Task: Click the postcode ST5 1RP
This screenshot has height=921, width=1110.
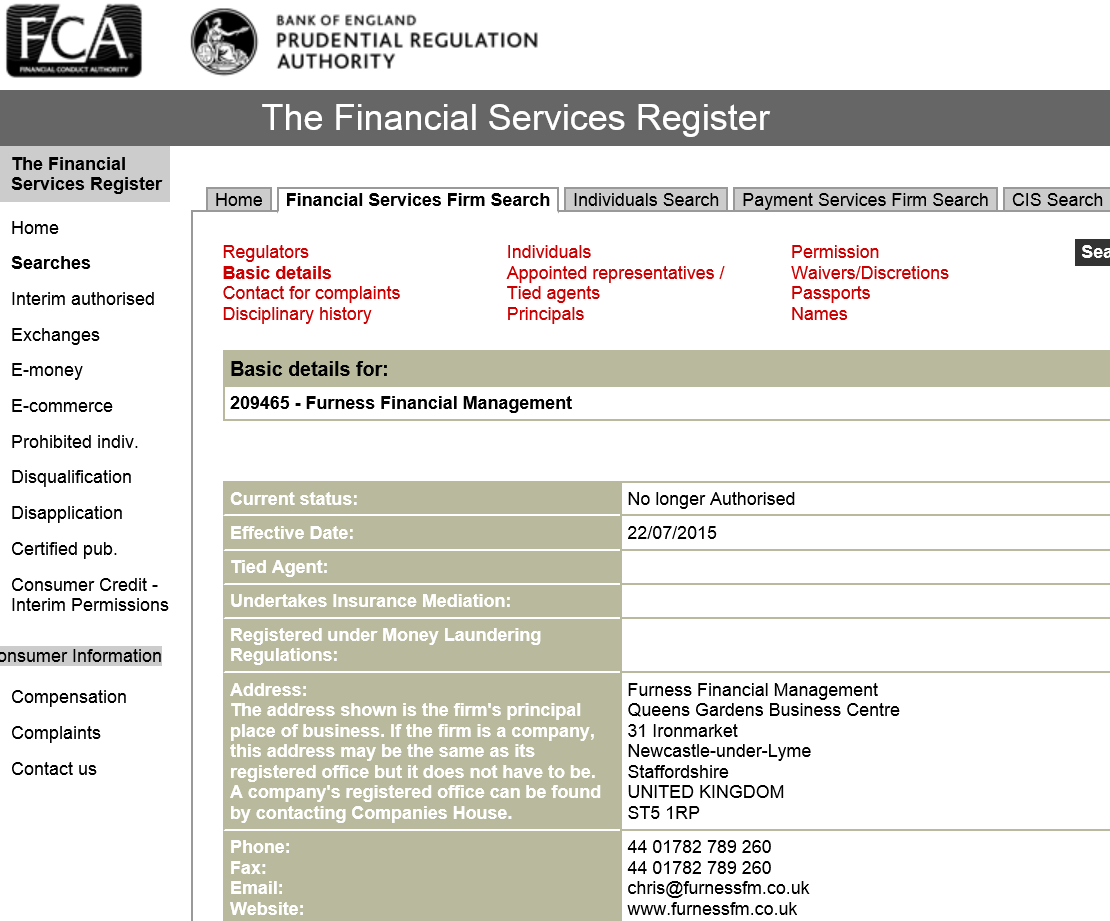Action: [x=663, y=813]
